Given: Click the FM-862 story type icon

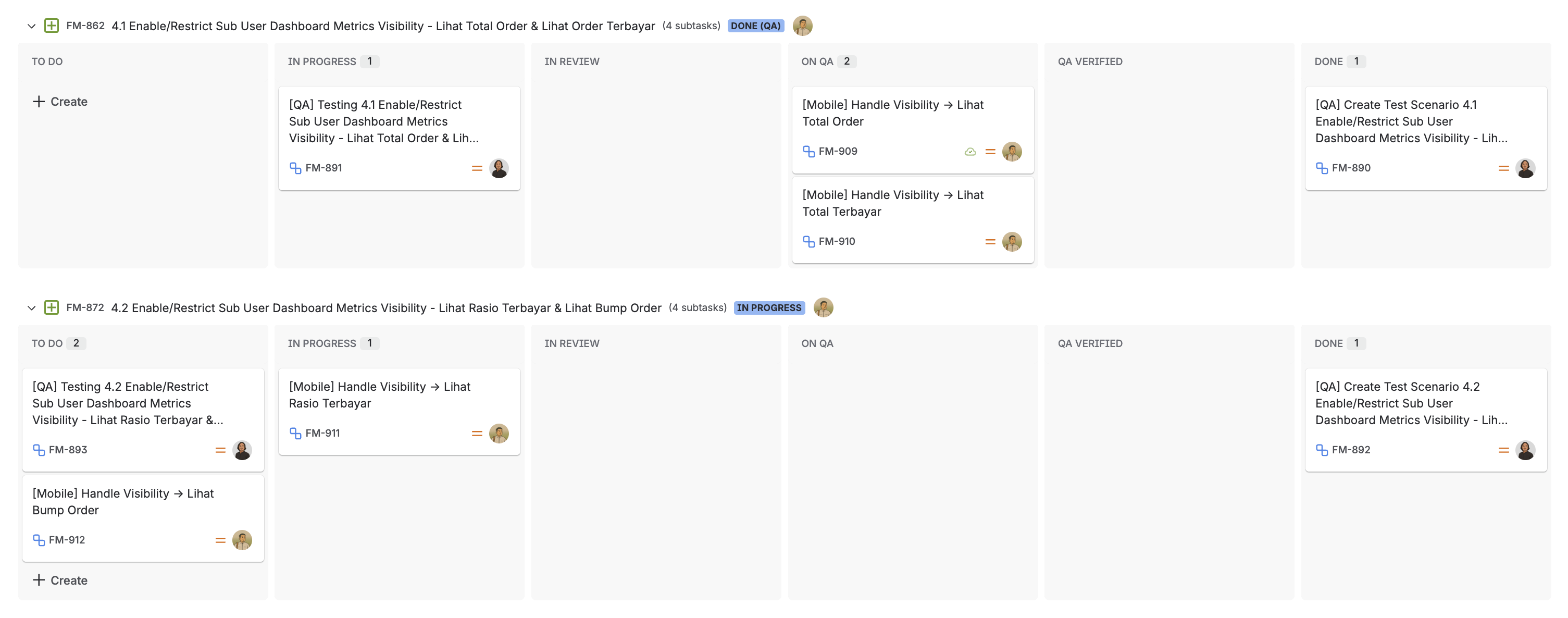Looking at the screenshot, I should (52, 26).
